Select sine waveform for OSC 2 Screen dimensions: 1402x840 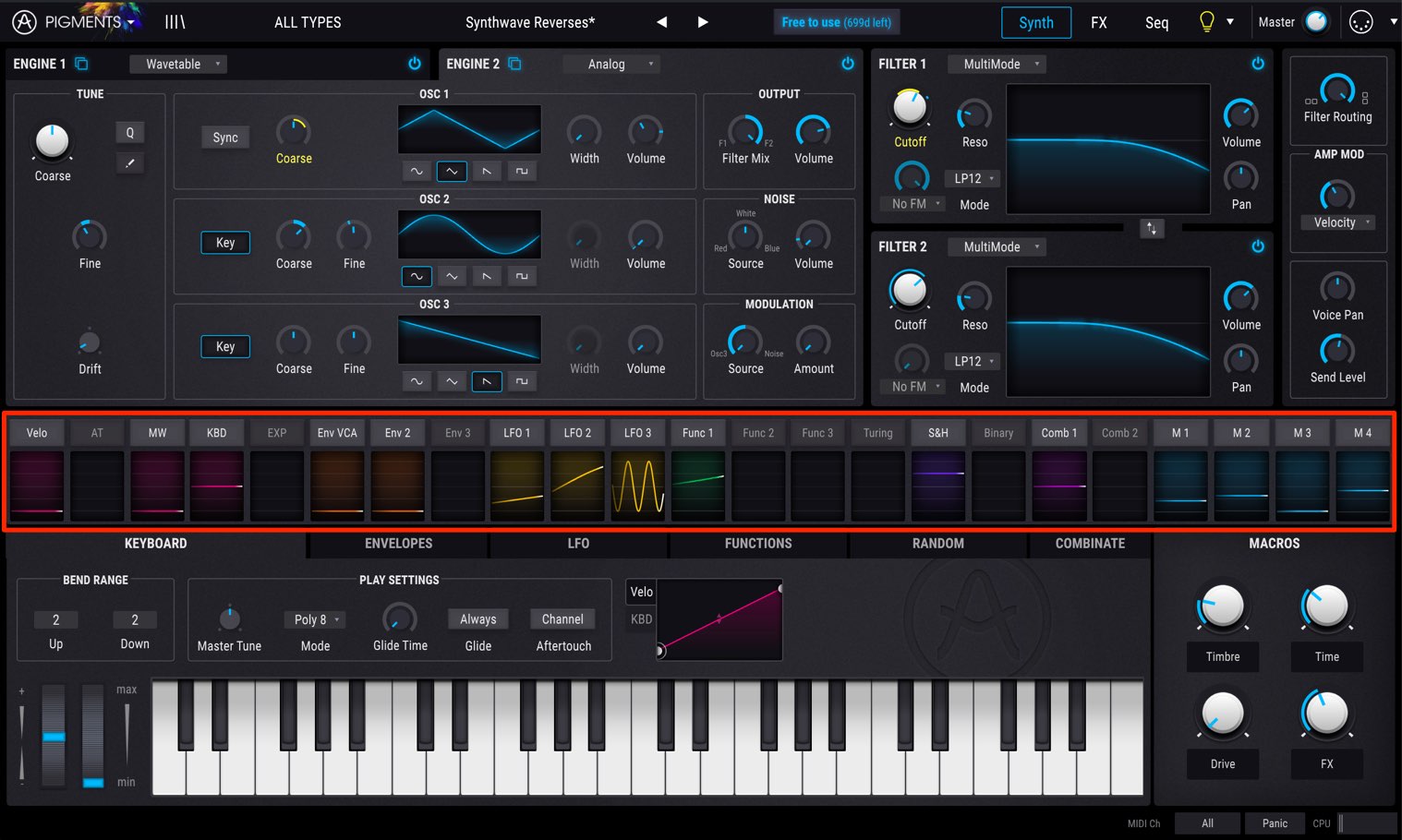point(417,276)
